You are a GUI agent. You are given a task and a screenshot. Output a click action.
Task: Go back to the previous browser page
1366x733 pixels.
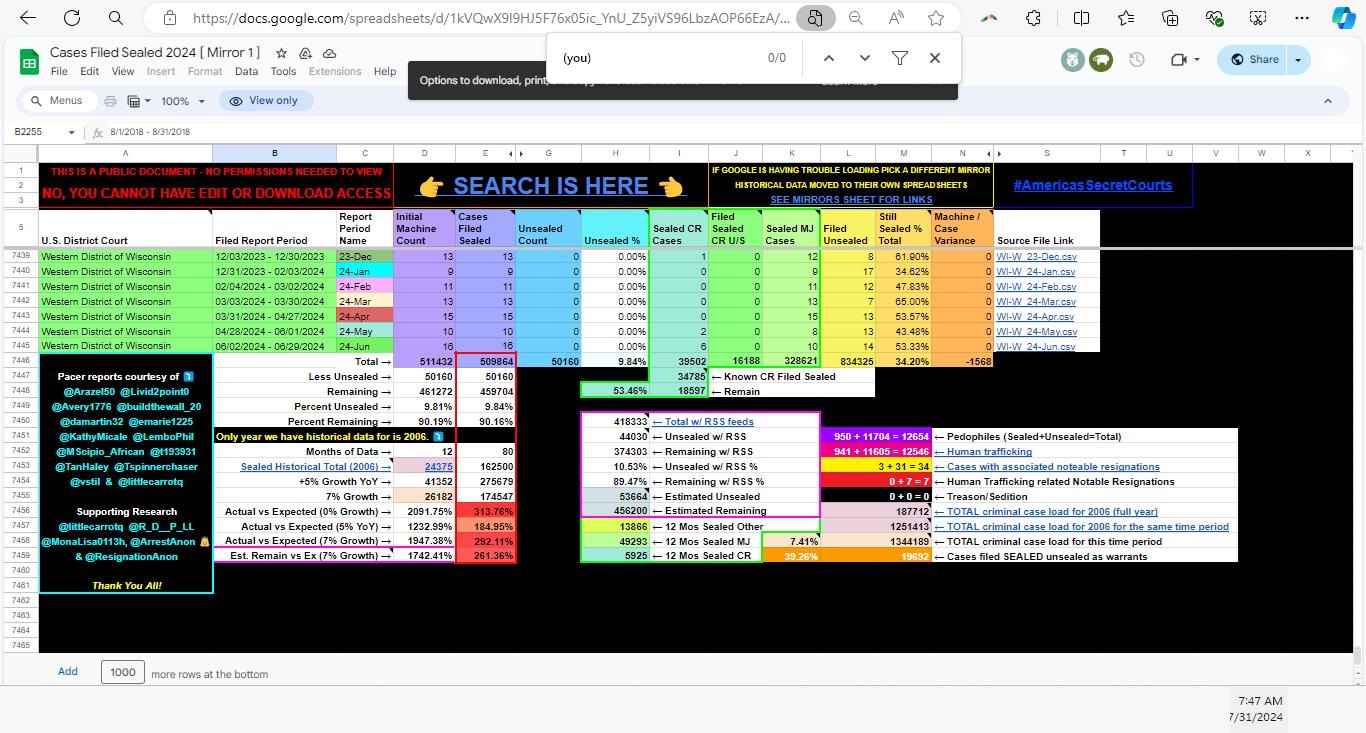pos(28,18)
